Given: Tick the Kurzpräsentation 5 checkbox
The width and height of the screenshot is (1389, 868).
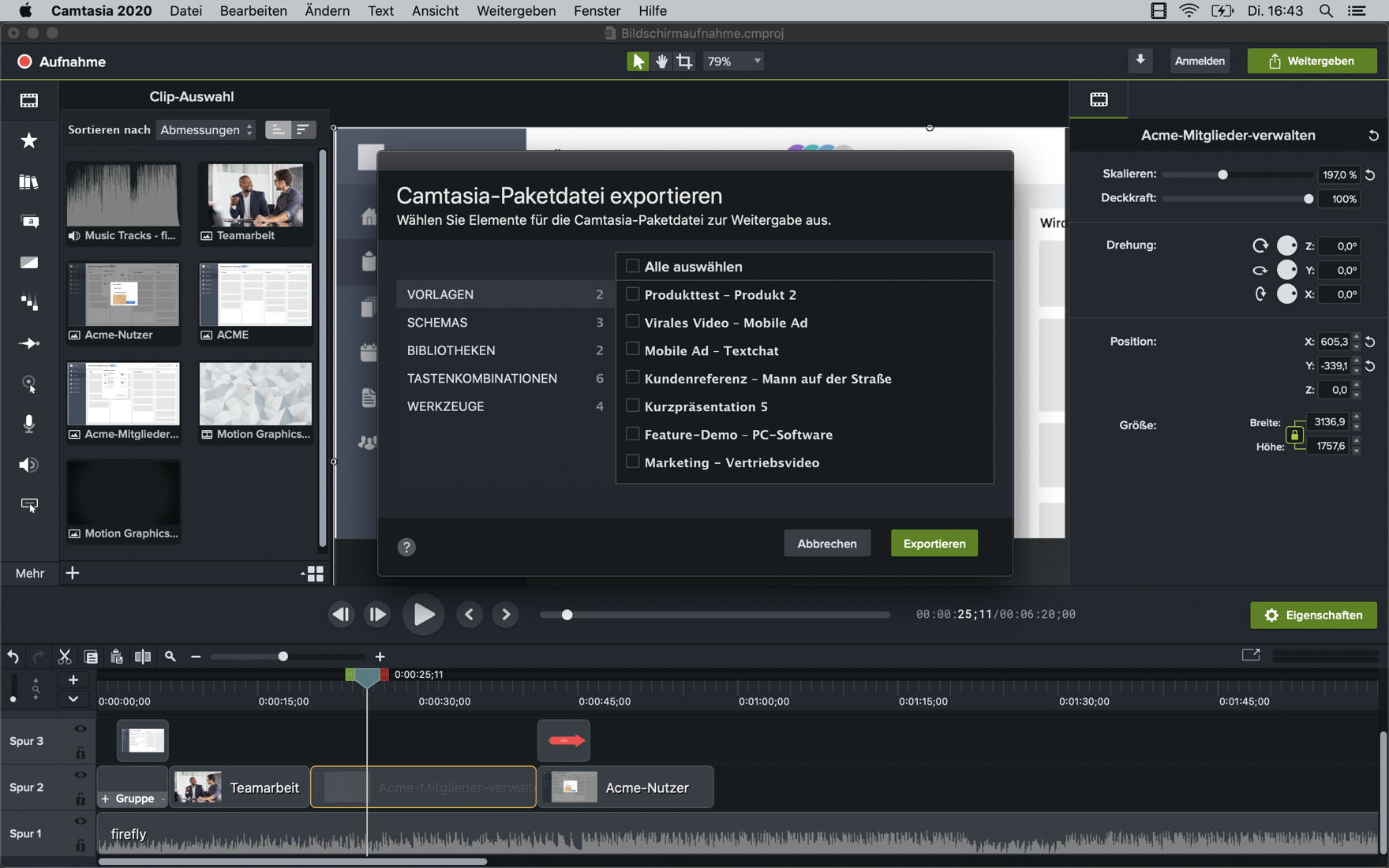Looking at the screenshot, I should point(632,406).
